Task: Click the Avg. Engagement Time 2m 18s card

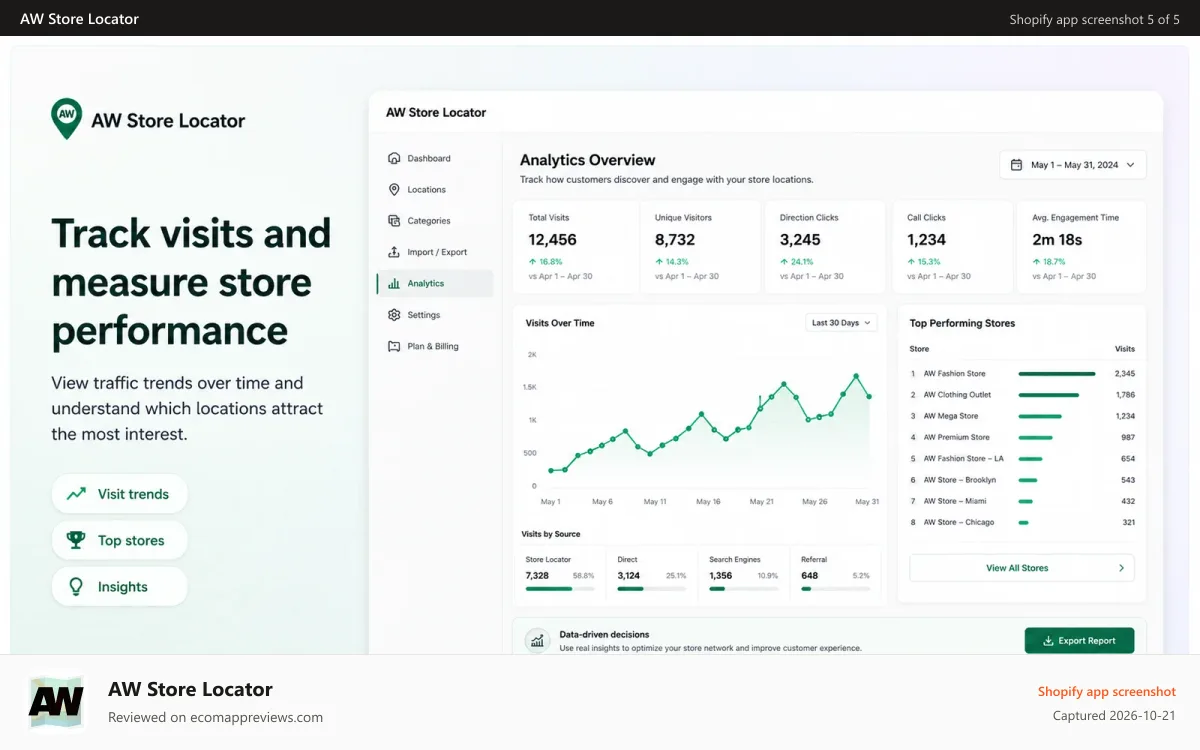Action: click(1080, 248)
